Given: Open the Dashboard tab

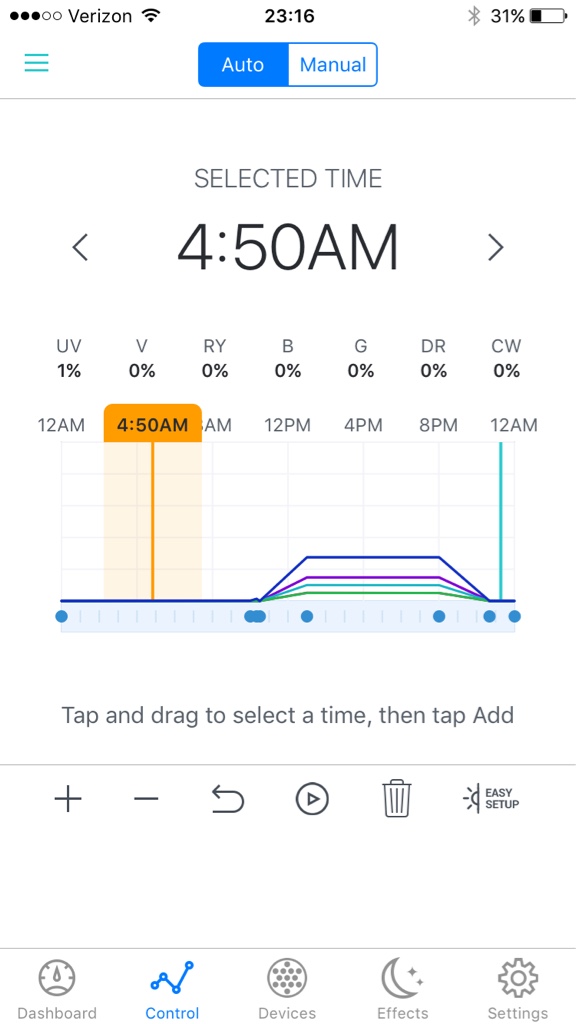Looking at the screenshot, I should pyautogui.click(x=57, y=989).
